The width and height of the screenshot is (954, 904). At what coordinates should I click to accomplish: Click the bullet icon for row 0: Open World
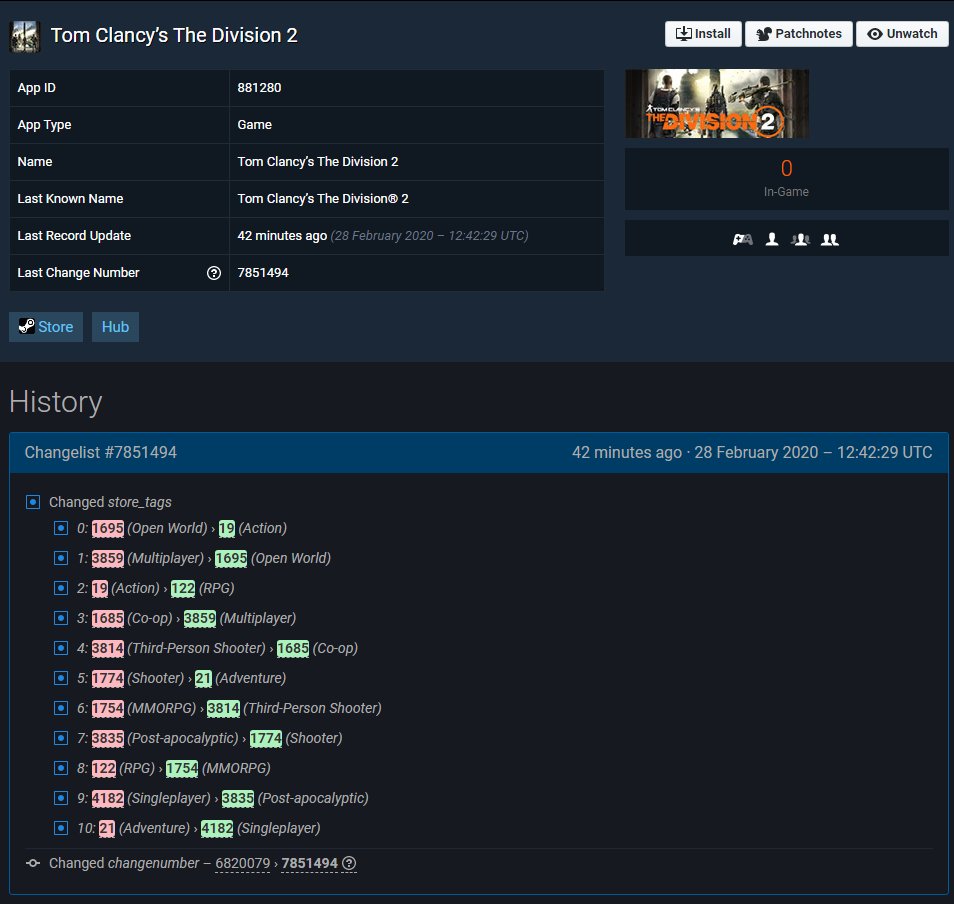click(x=61, y=528)
